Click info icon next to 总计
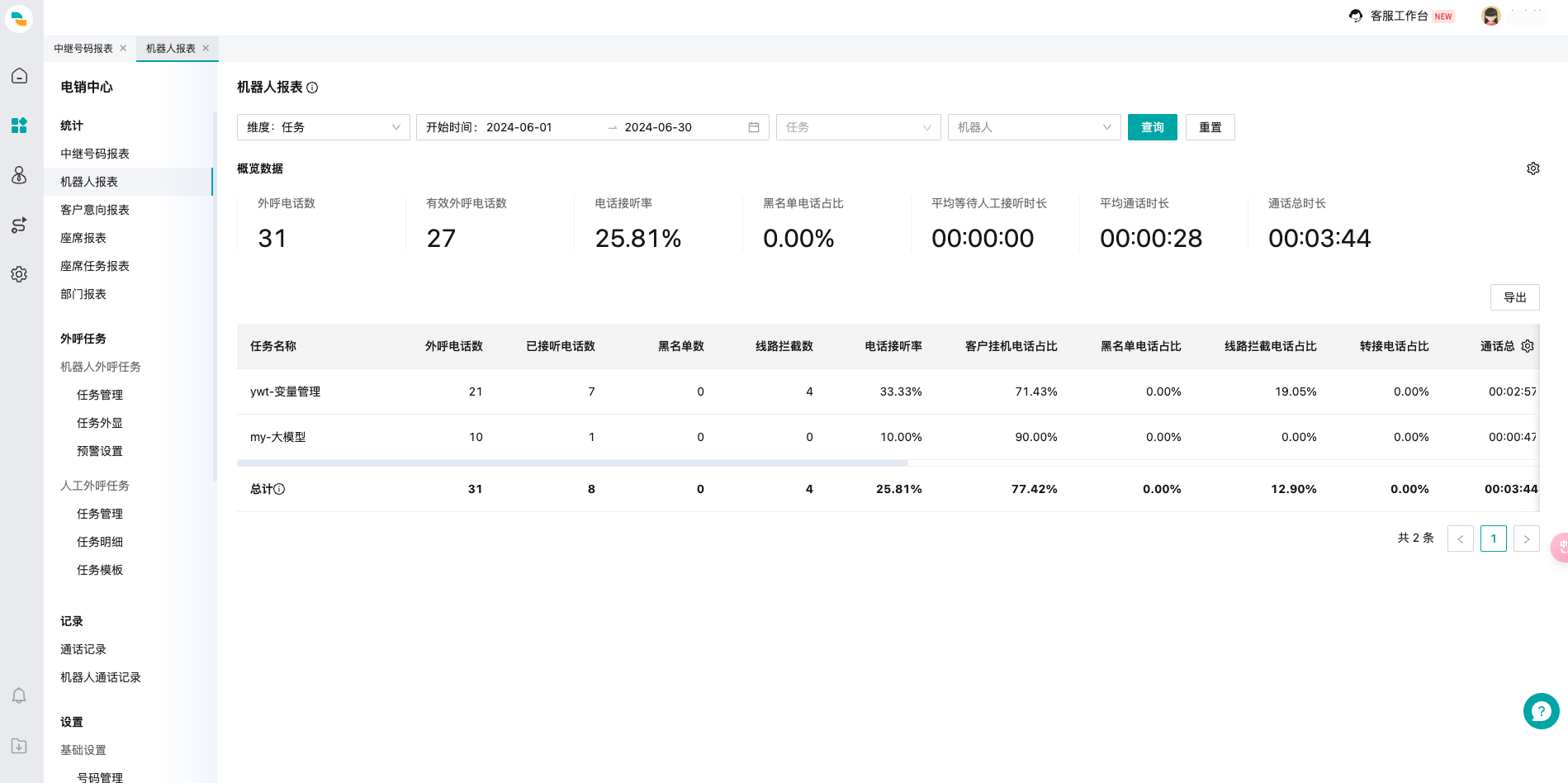 (279, 489)
